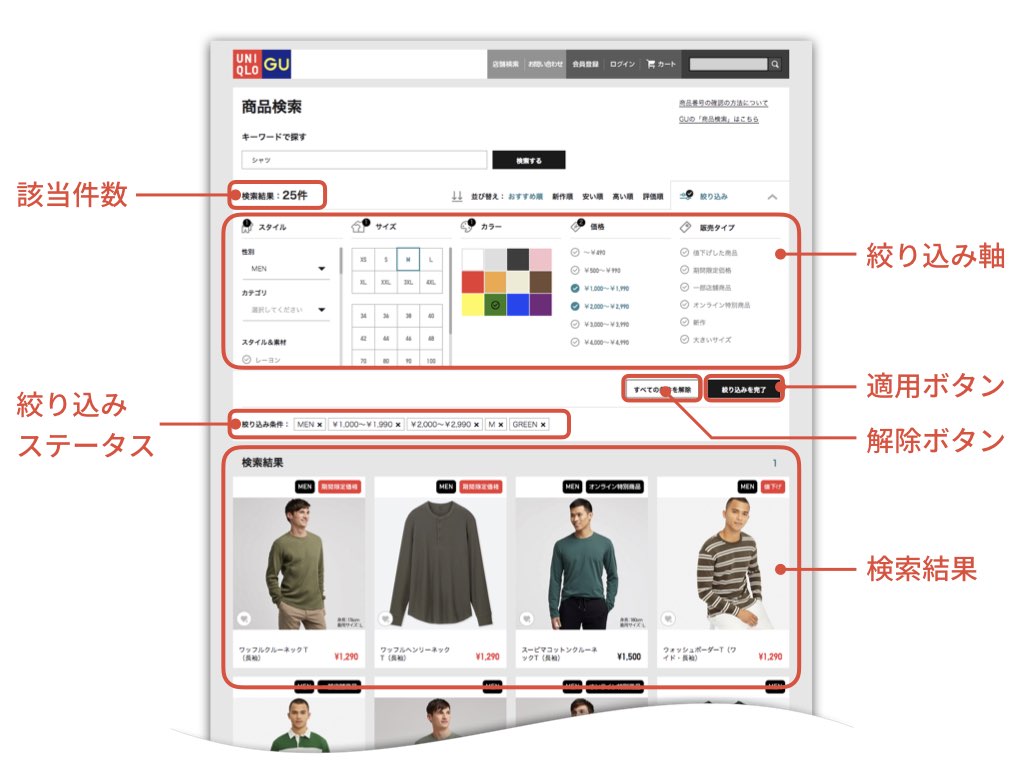Check the ¥3,000〜¥3,990 price option
The image size is (1024, 768).
[x=575, y=324]
